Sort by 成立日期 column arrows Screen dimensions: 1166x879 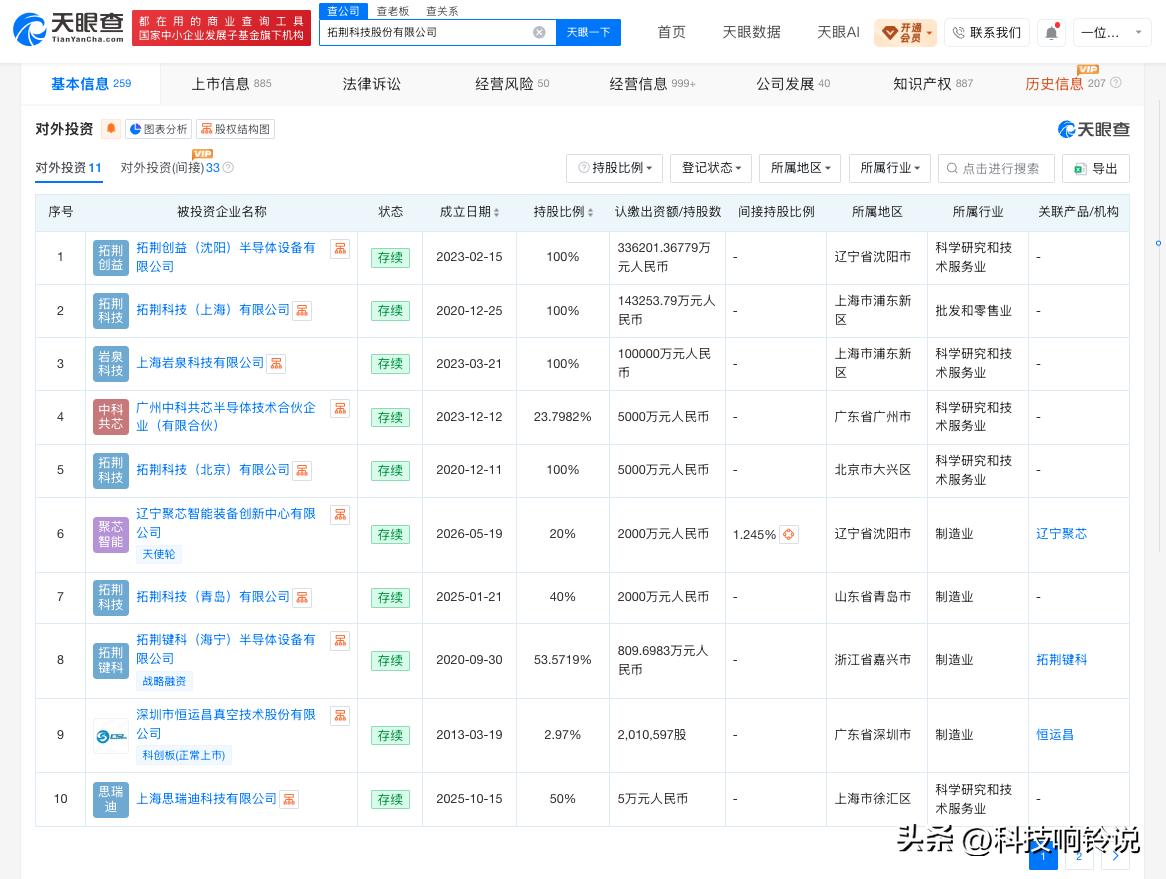pos(497,213)
